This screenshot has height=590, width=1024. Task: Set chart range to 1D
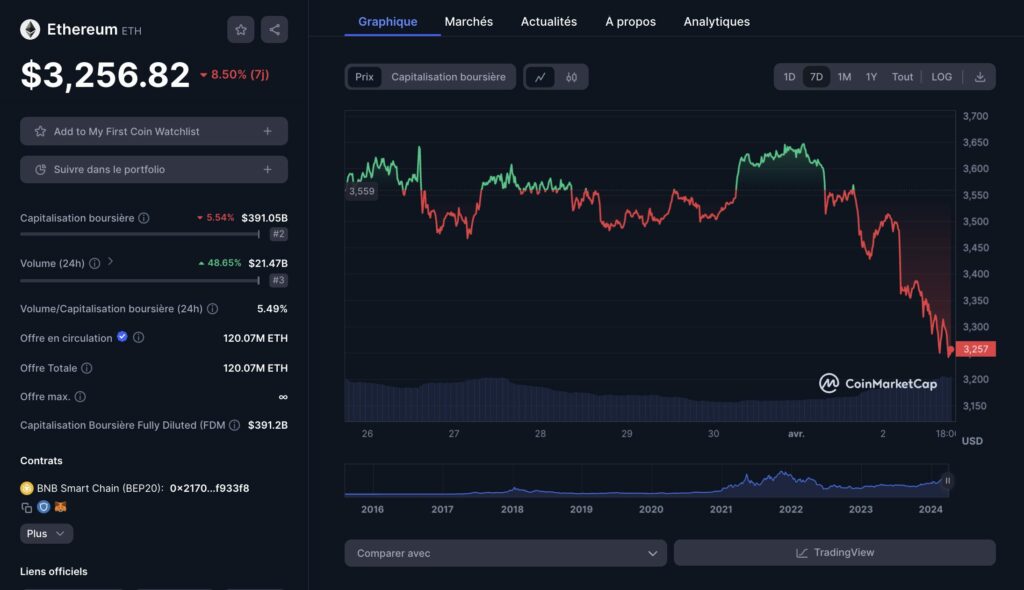[789, 77]
